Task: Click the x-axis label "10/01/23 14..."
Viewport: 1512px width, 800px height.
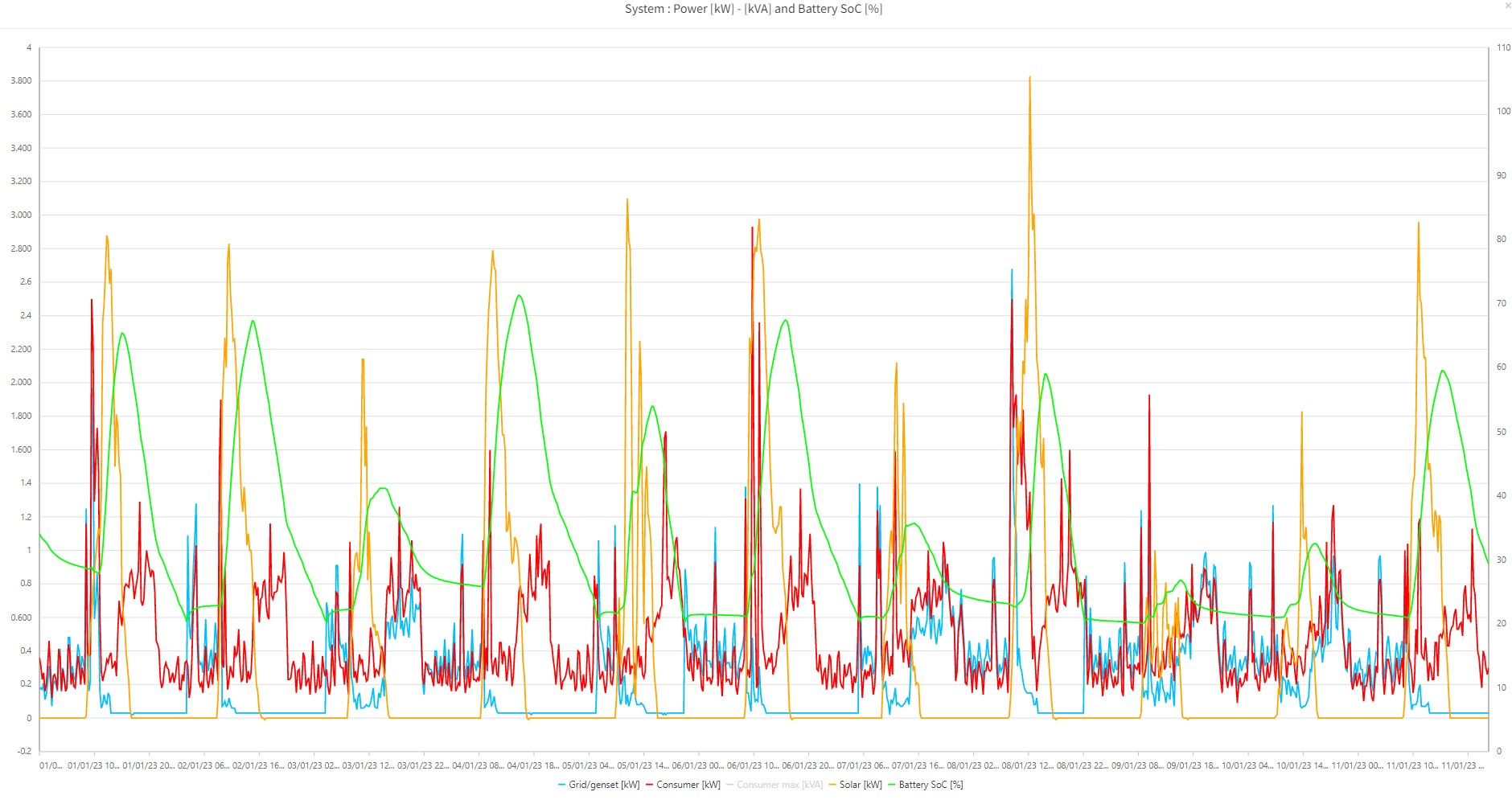Action: tap(1303, 765)
